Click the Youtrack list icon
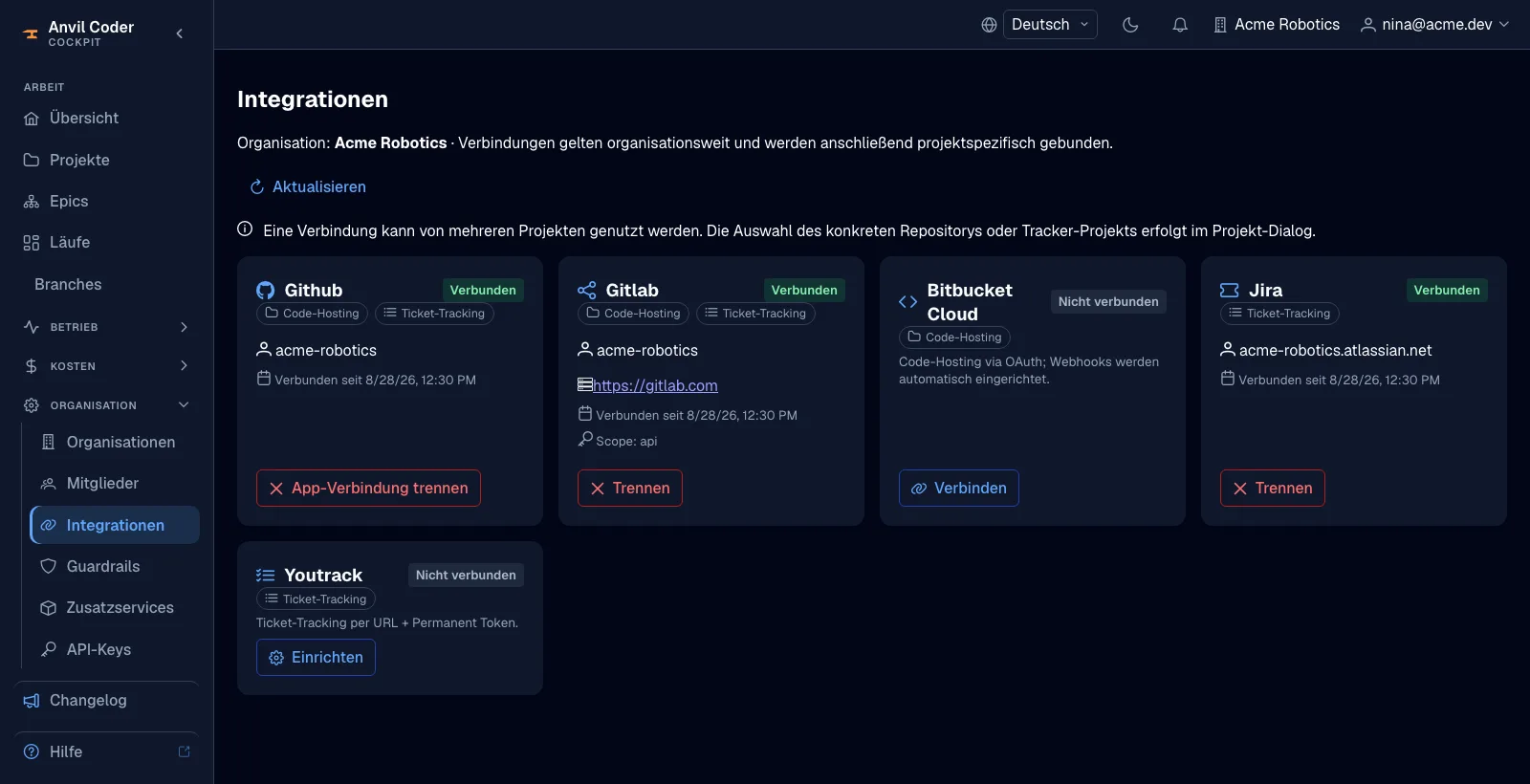 266,575
